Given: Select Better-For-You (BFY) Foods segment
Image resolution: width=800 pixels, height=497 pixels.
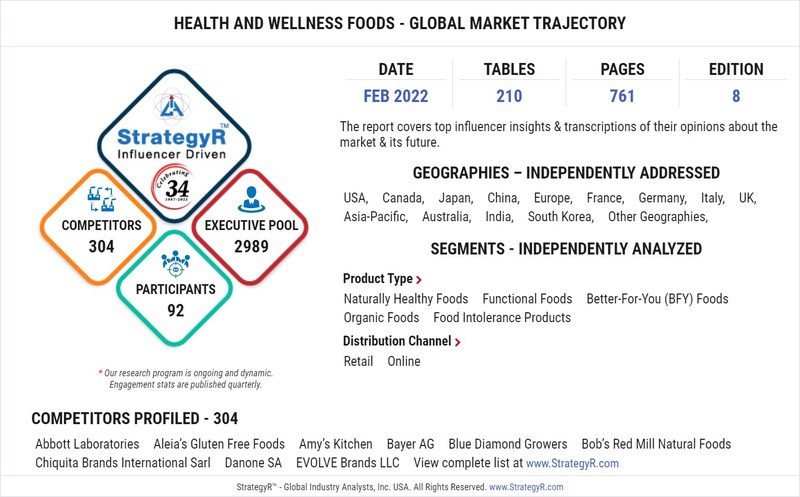Looking at the screenshot, I should pos(657,299).
